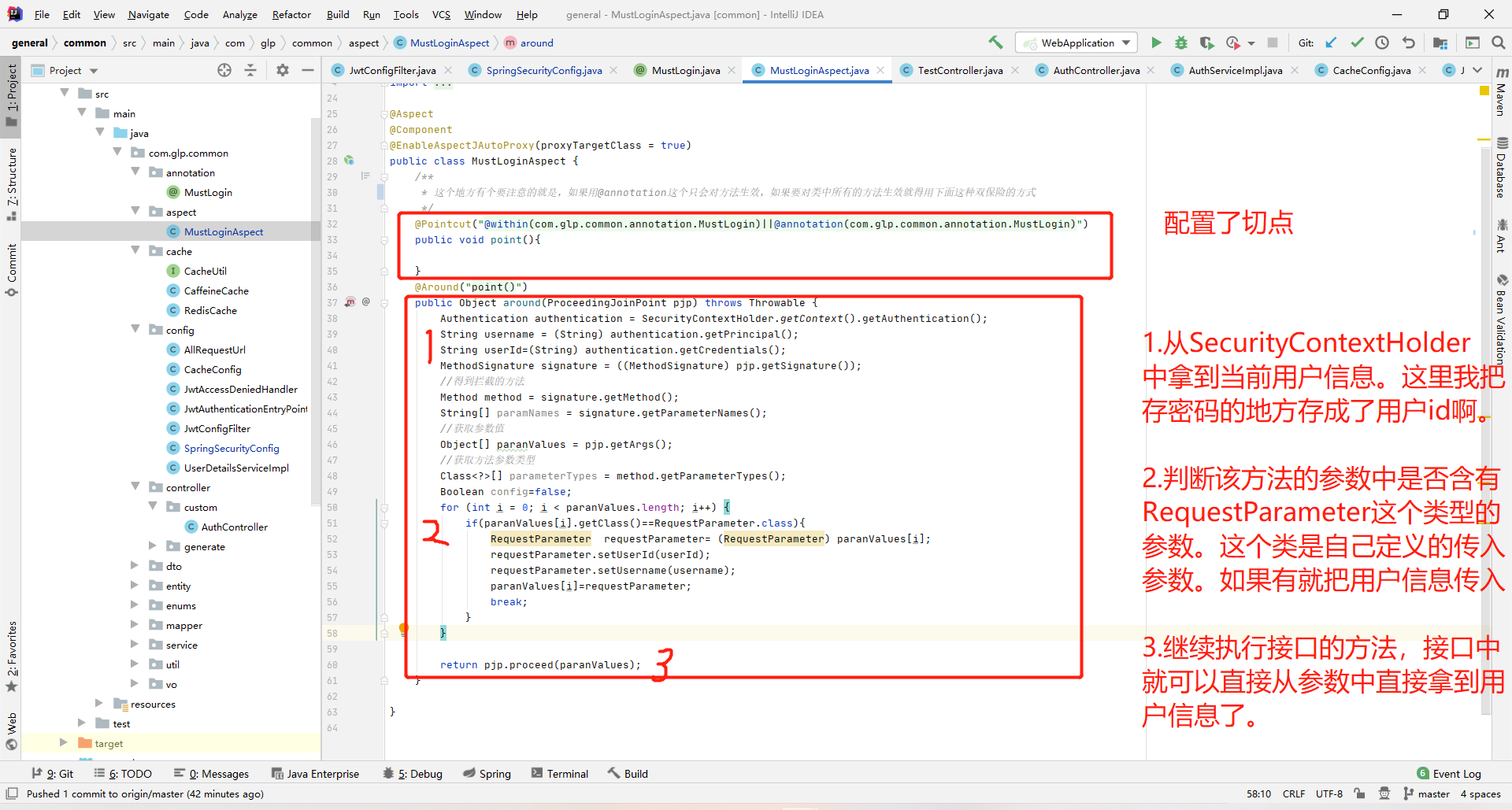
Task: Switch to JwtConfigFilter.java tab
Action: (392, 70)
